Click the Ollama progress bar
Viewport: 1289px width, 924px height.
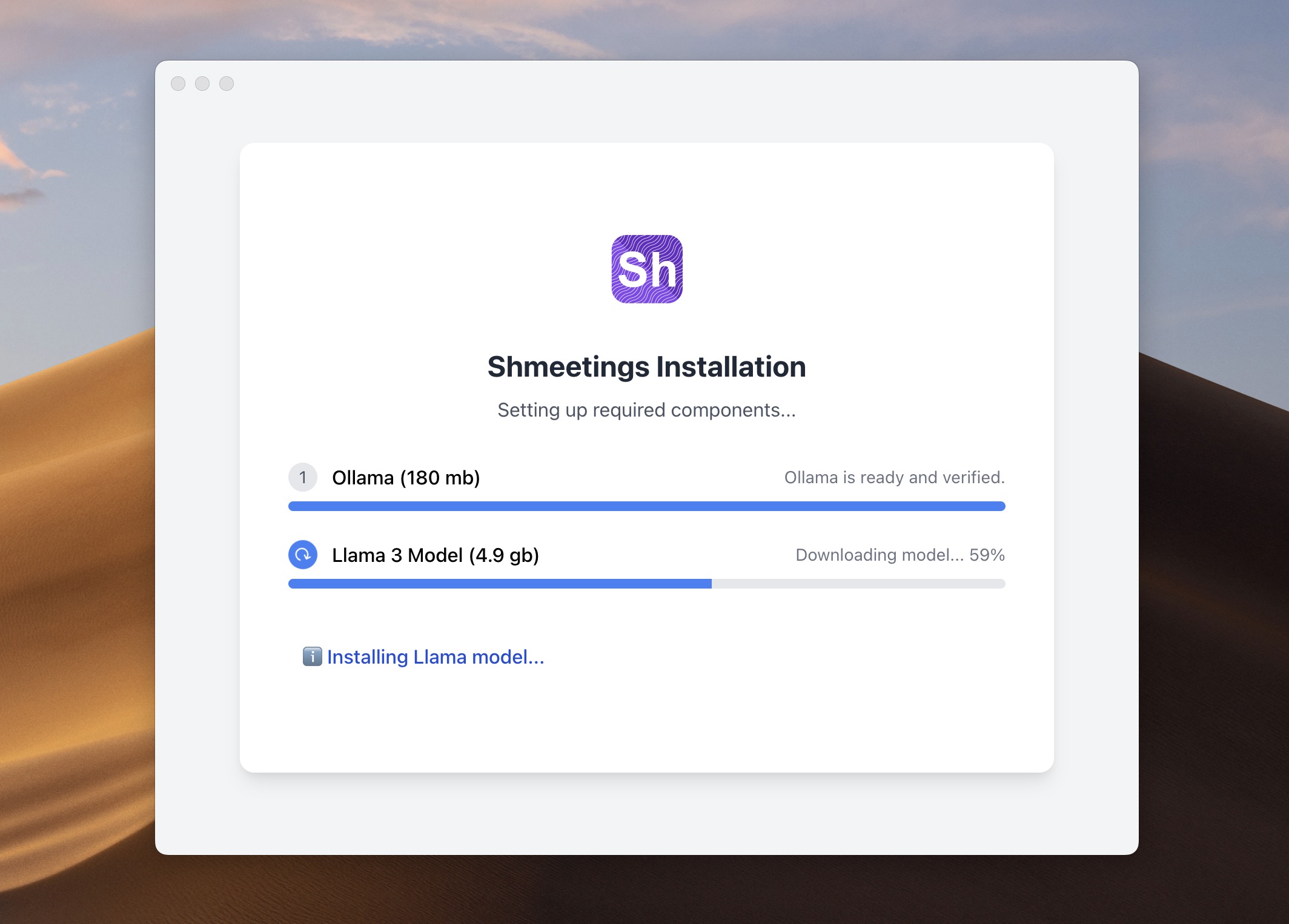pos(646,506)
